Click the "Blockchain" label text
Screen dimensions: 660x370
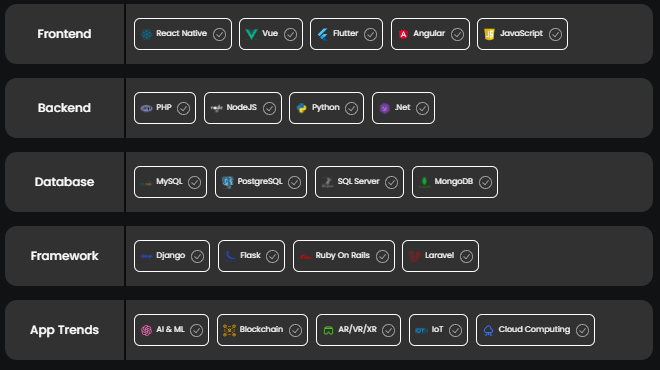tap(261, 329)
